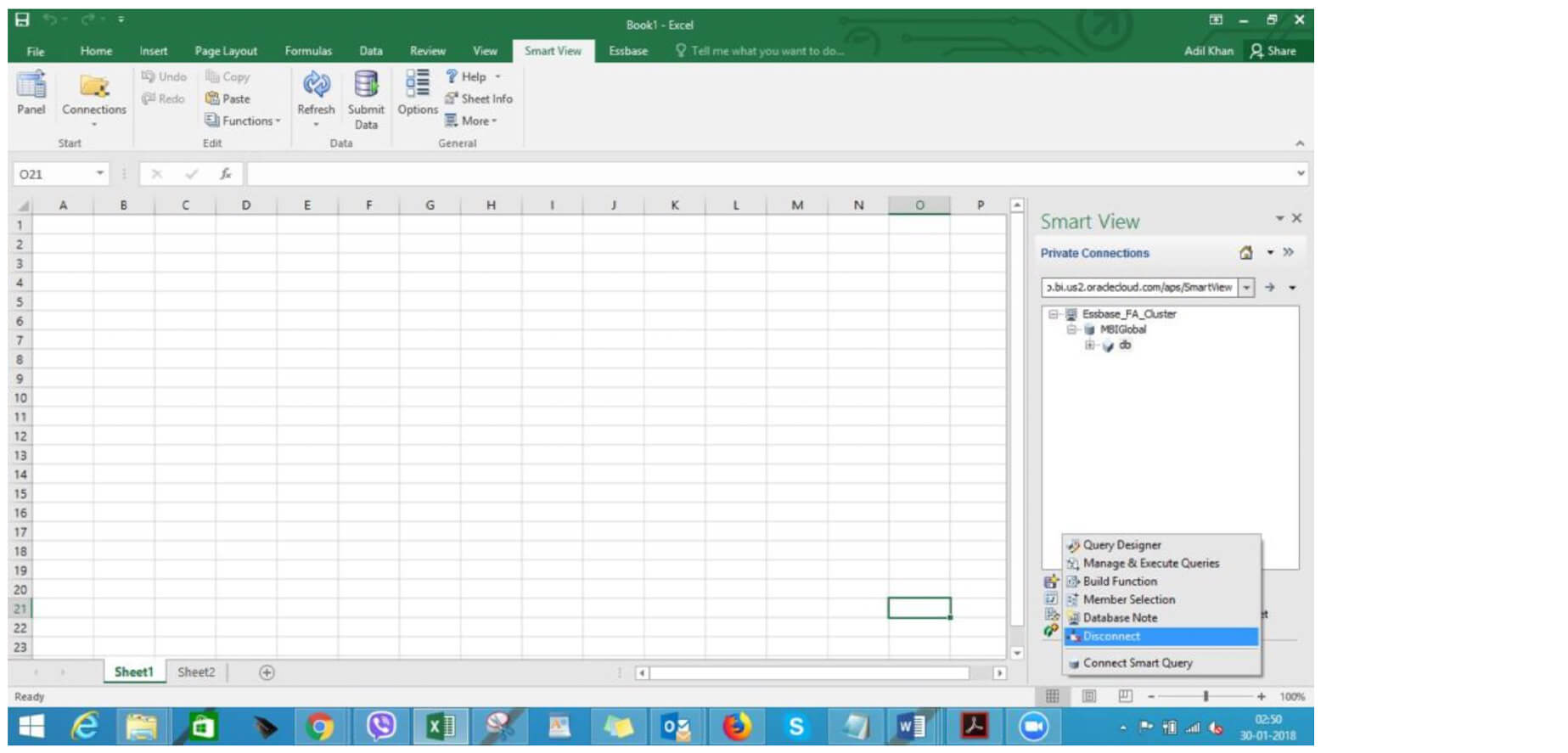Open the Connections folder icon
1568x753 pixels.
93,86
